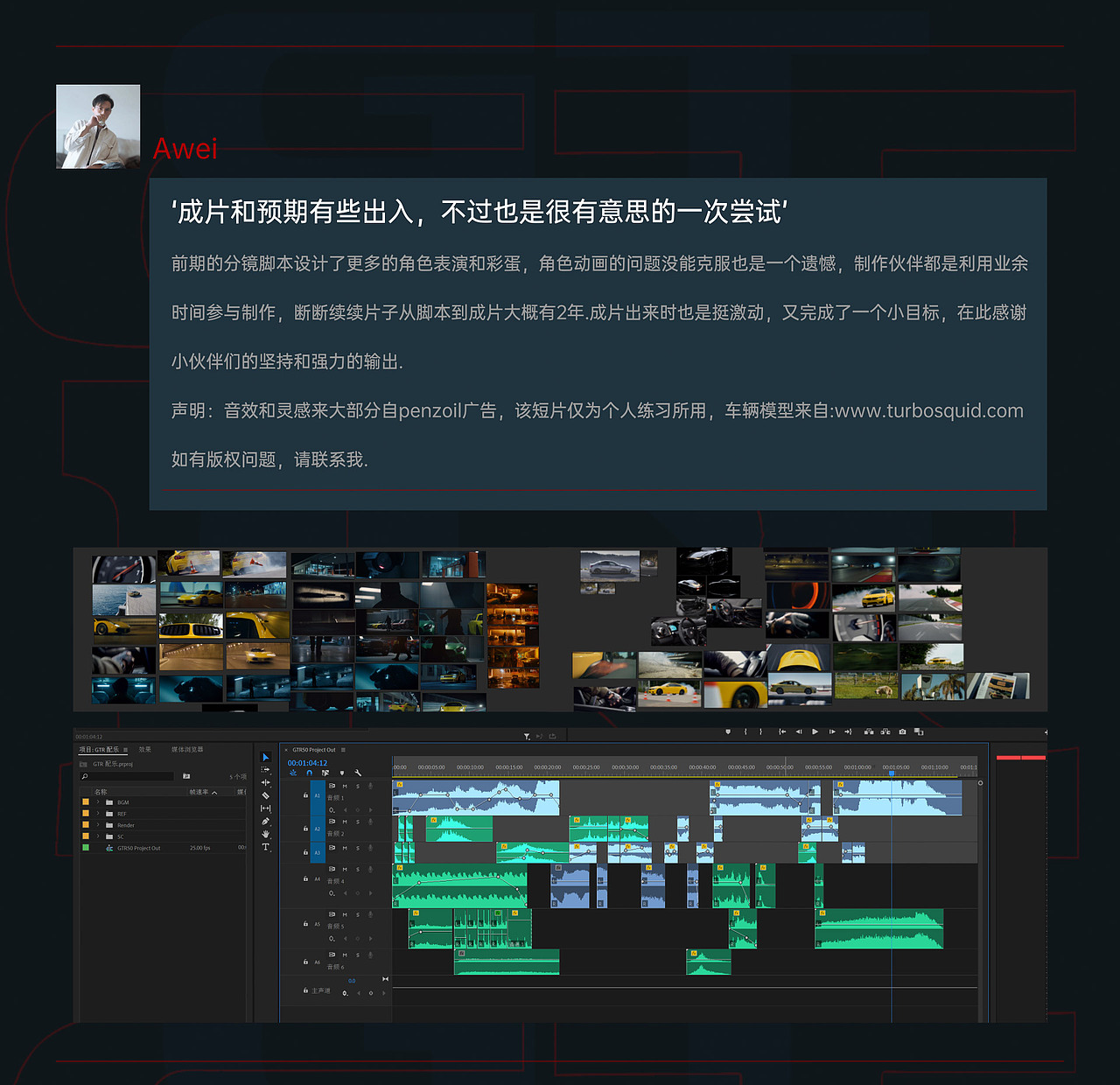
Task: Activate the Hand tool
Action: 264,835
